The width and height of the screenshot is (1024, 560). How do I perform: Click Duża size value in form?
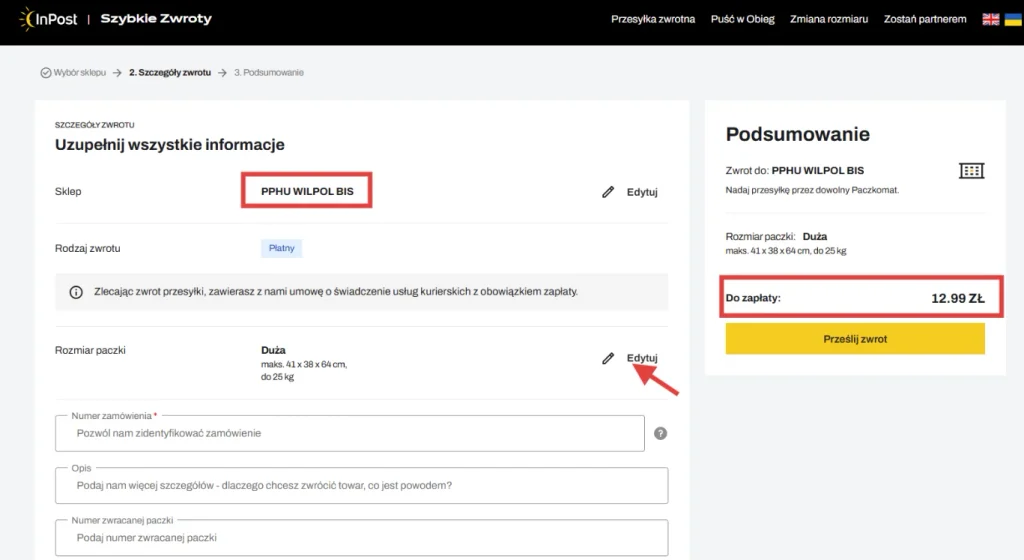[x=273, y=350]
